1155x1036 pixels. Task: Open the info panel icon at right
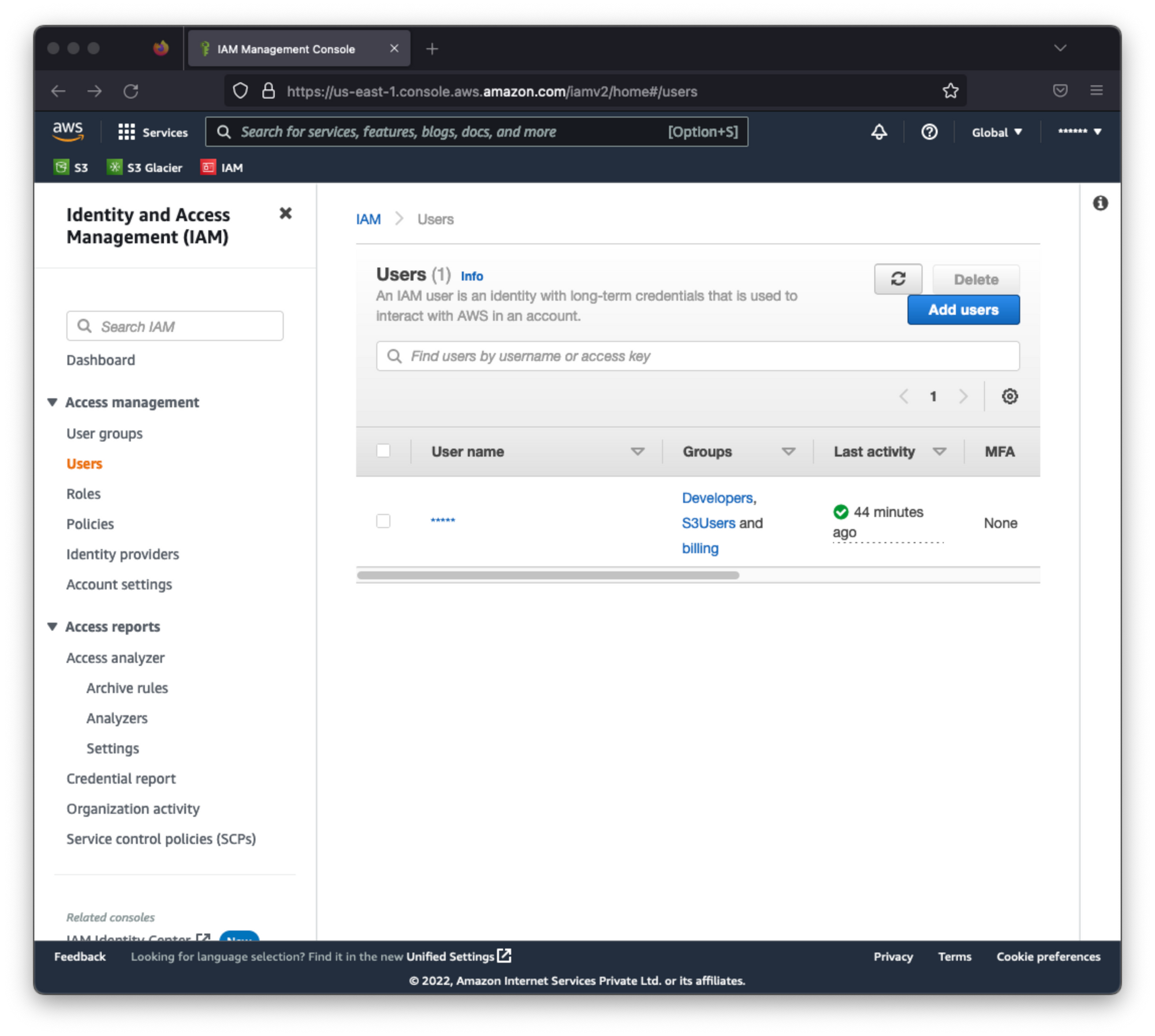tap(1100, 203)
